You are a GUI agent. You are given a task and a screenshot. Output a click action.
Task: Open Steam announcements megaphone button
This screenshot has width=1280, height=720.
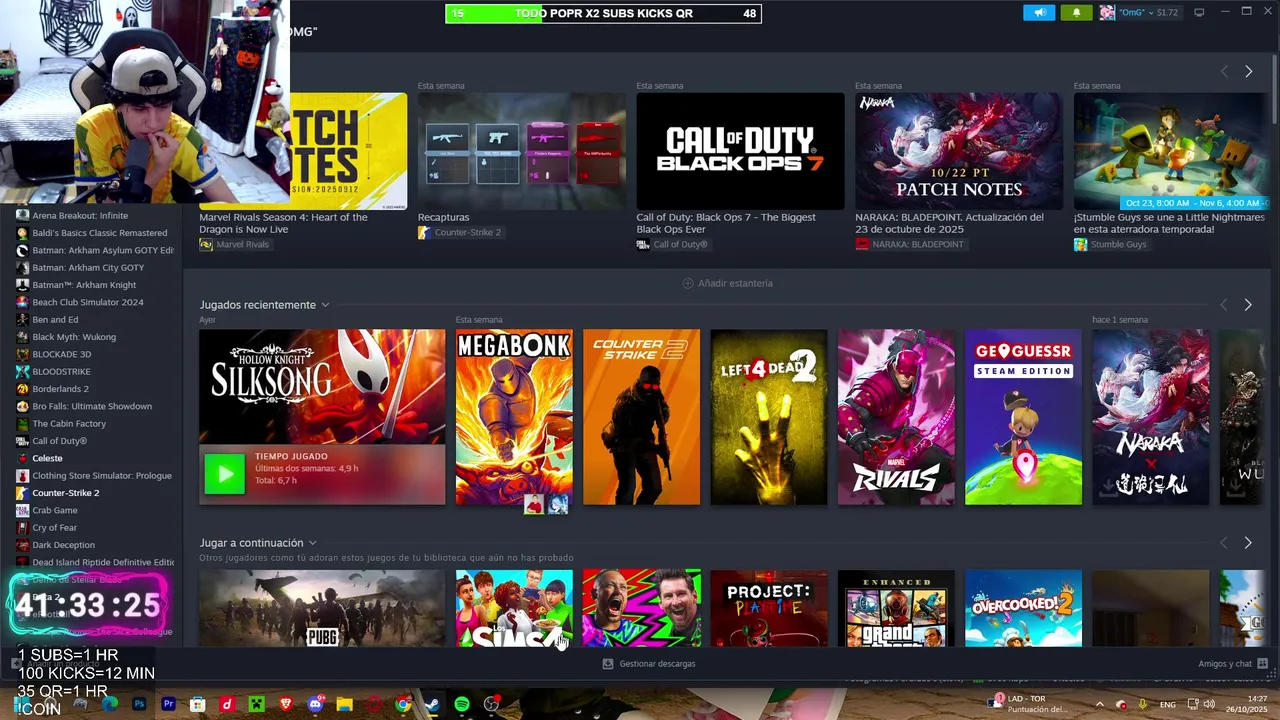click(1039, 13)
